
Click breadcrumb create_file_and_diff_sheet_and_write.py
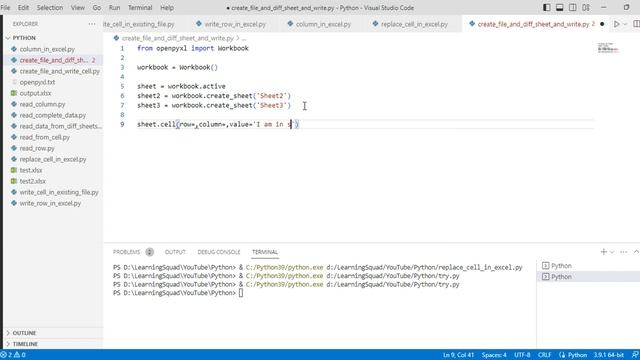click(178, 38)
